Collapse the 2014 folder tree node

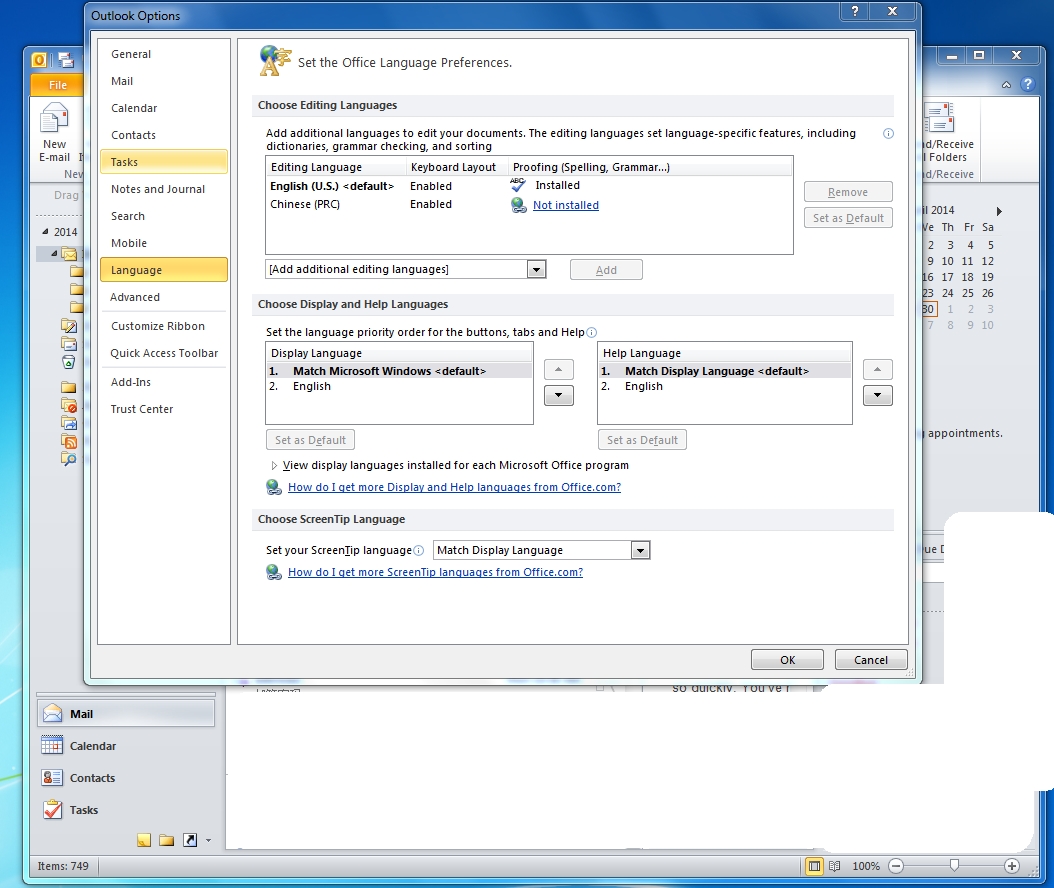(46, 232)
